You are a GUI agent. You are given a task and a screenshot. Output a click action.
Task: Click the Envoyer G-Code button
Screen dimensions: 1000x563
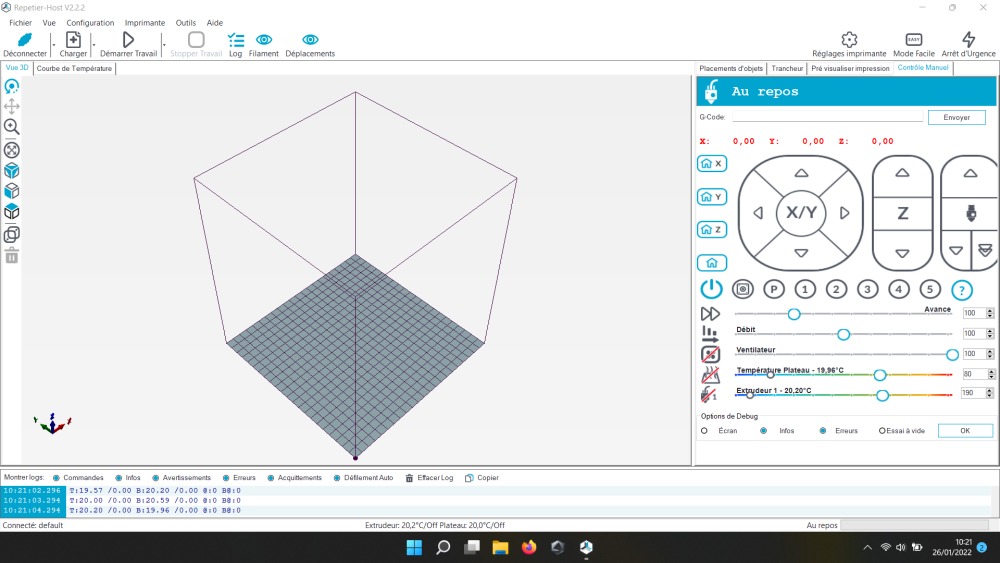click(x=957, y=117)
